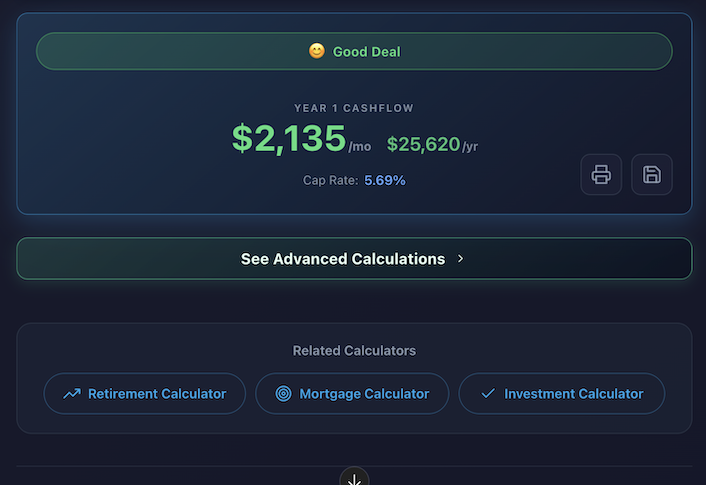
Task: Click the print results icon
Action: click(601, 175)
